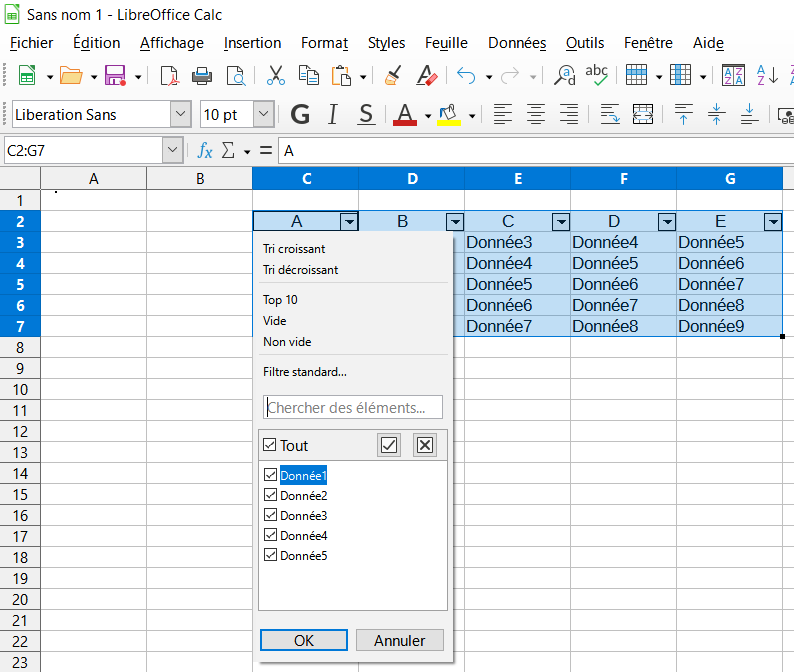Image resolution: width=794 pixels, height=672 pixels.
Task: Uncheck the Donnée4 checkbox
Action: point(270,535)
